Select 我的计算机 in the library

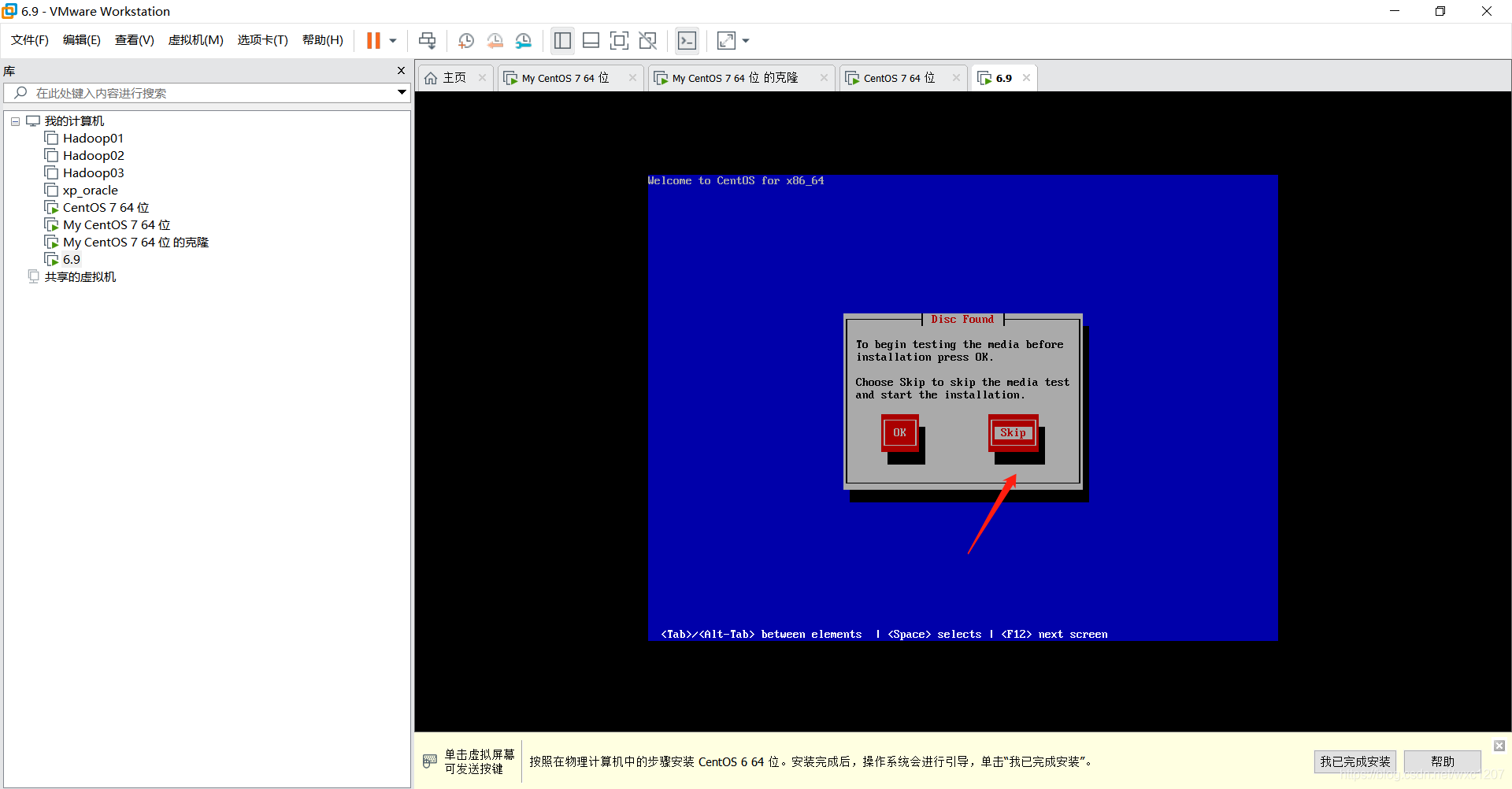click(x=74, y=121)
